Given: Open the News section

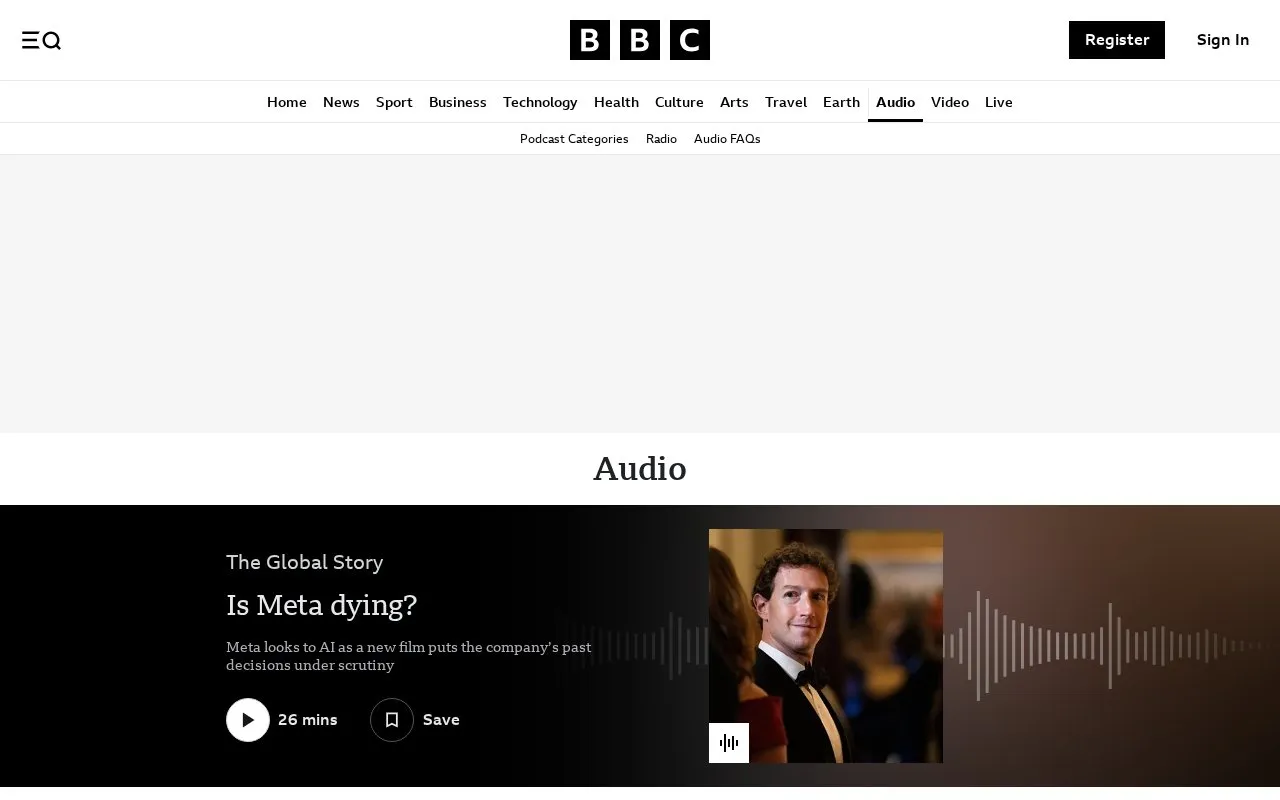Looking at the screenshot, I should (x=341, y=102).
